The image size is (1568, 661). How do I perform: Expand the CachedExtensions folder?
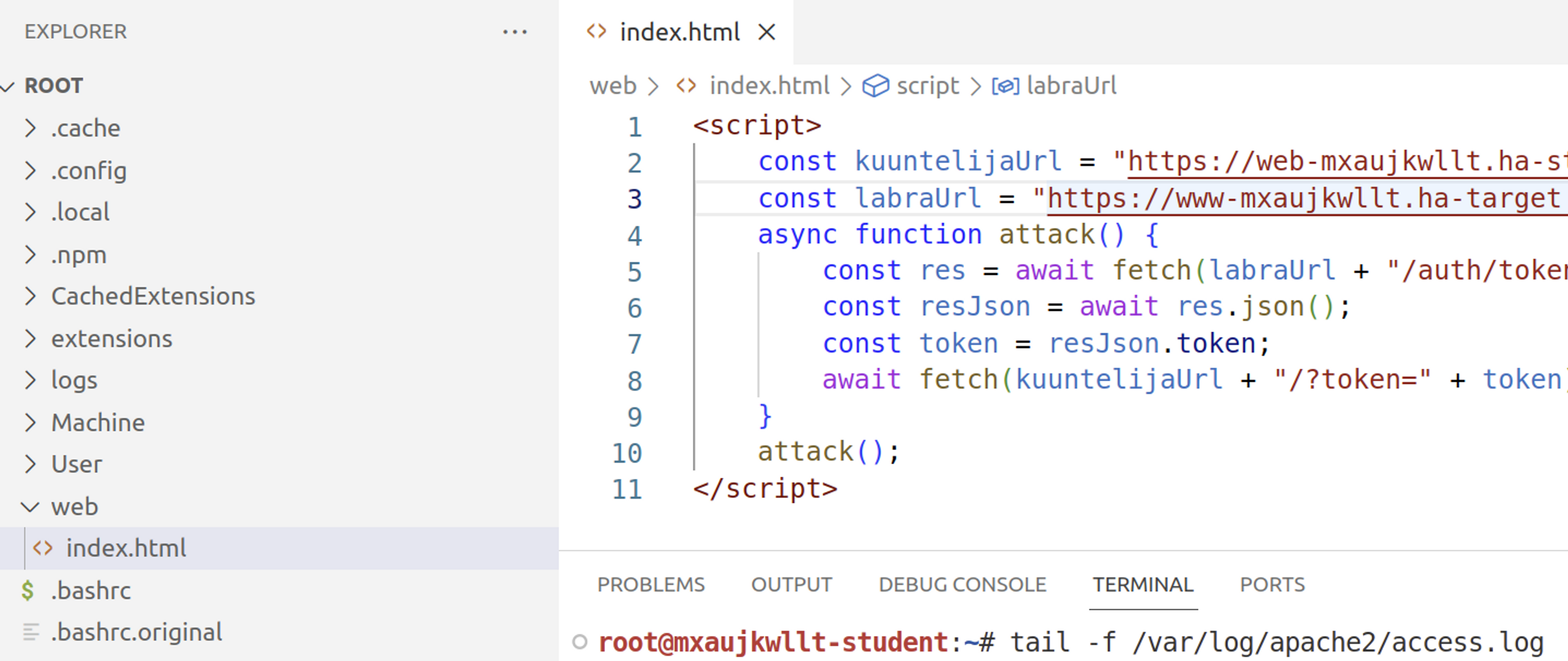pyautogui.click(x=31, y=296)
